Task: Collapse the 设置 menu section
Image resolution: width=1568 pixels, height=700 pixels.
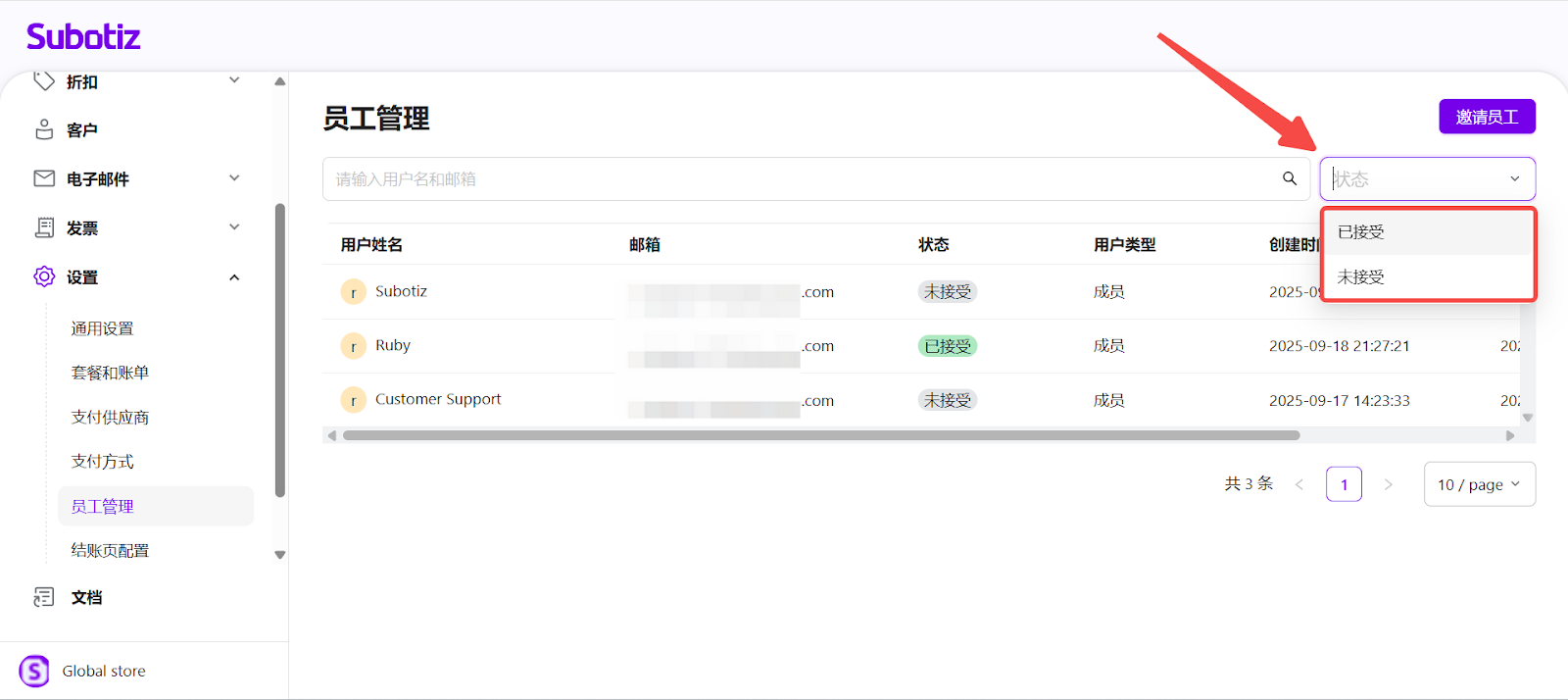Action: [234, 277]
